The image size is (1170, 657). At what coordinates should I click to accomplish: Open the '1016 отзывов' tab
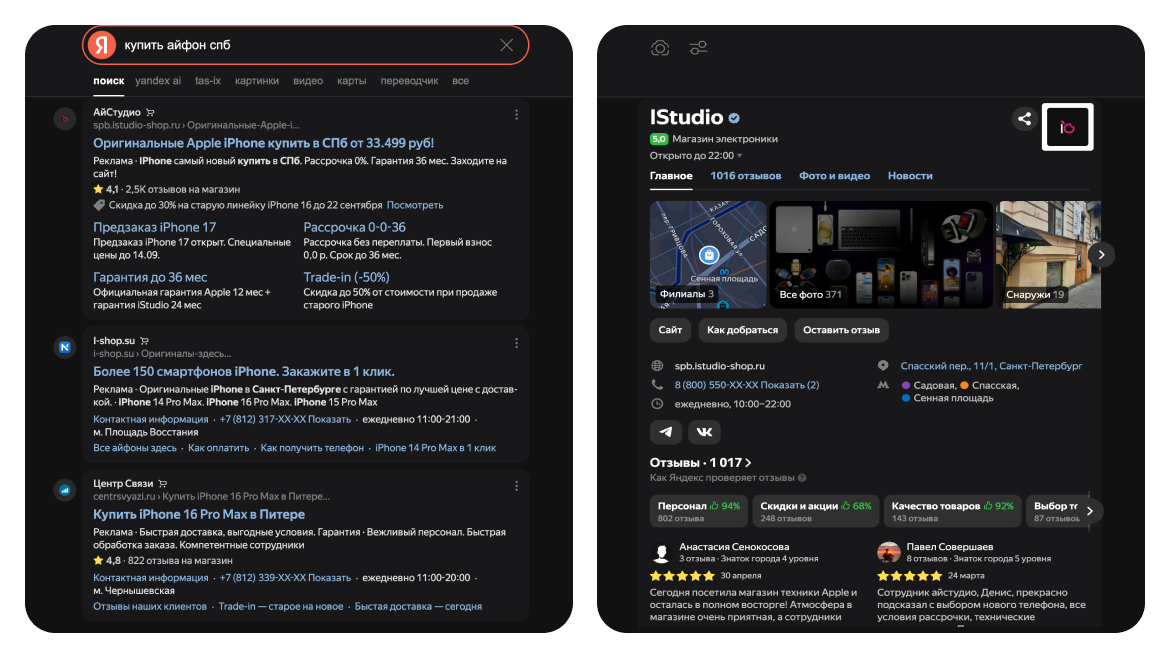(745, 176)
